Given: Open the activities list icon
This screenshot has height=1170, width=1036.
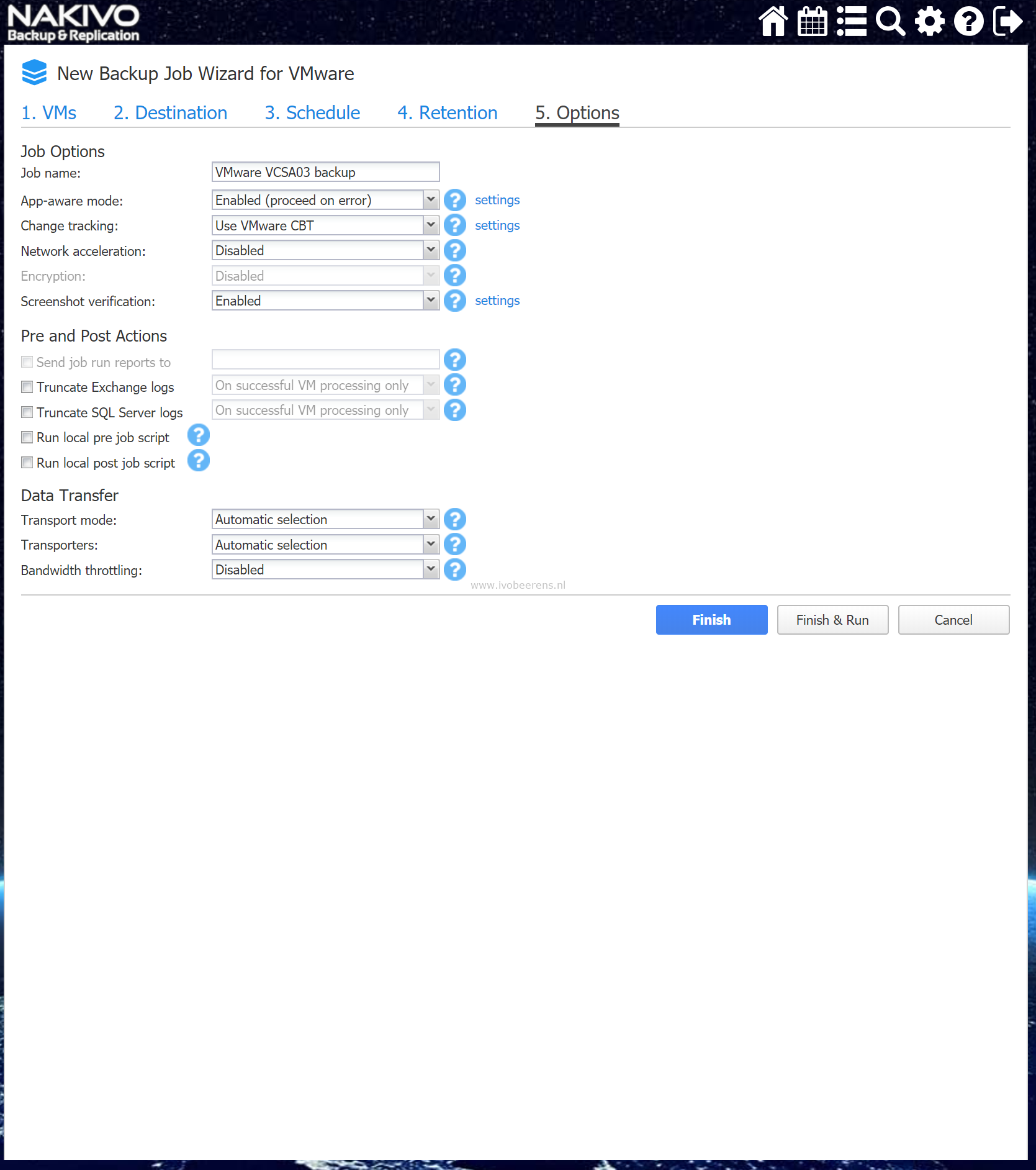Looking at the screenshot, I should (852, 22).
